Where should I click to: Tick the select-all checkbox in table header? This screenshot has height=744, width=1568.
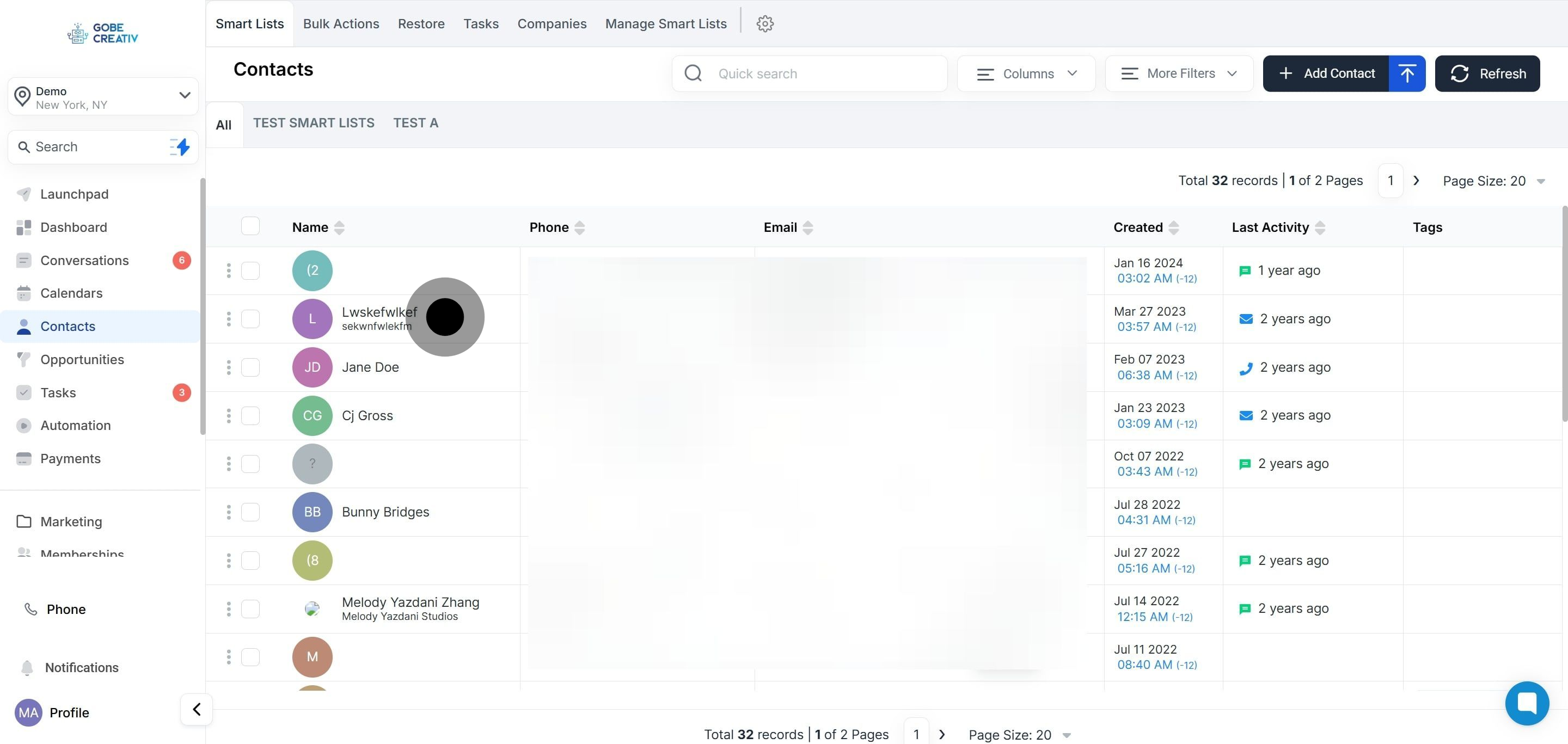pyautogui.click(x=250, y=226)
